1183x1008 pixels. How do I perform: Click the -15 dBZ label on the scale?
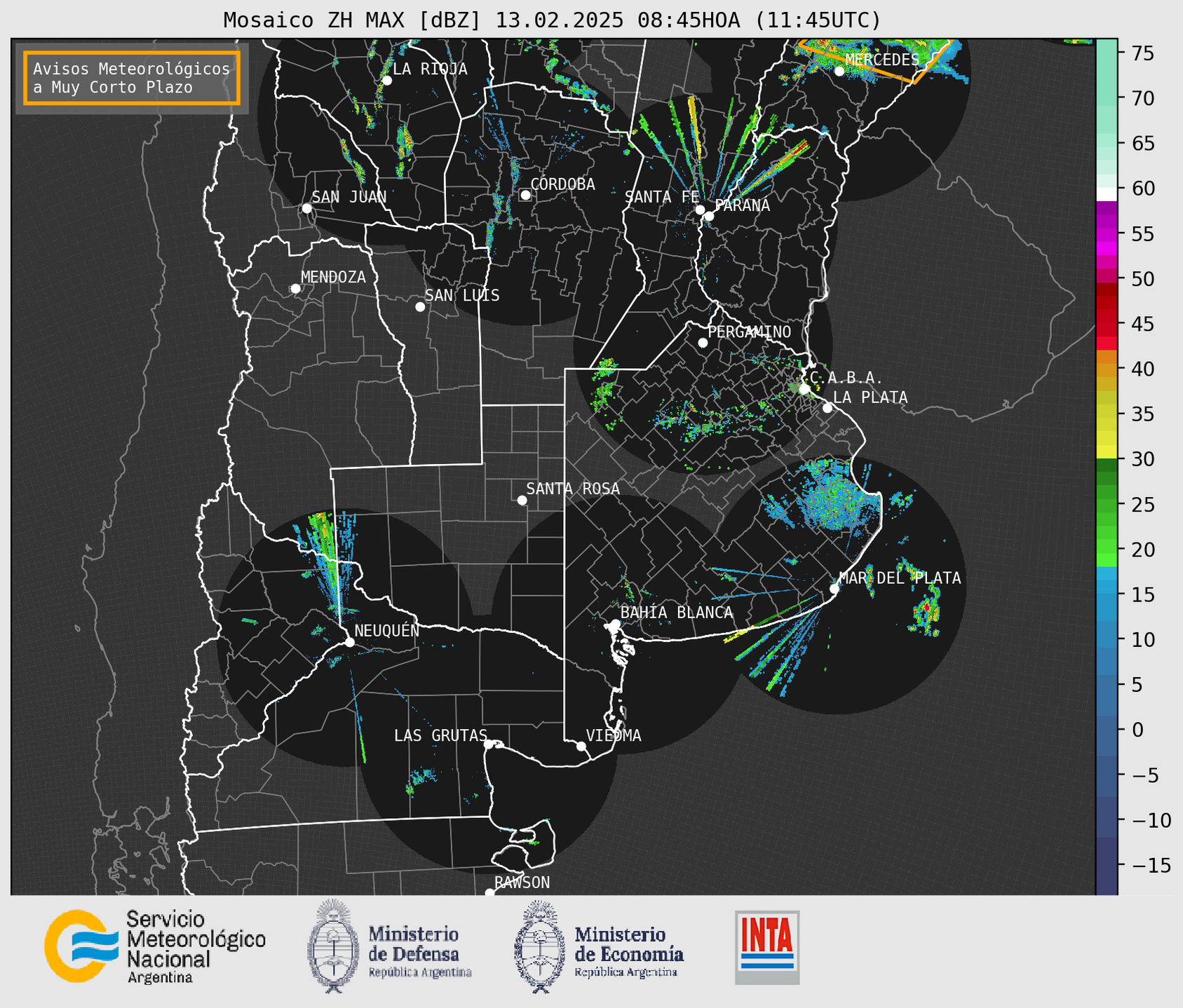pos(1150,865)
